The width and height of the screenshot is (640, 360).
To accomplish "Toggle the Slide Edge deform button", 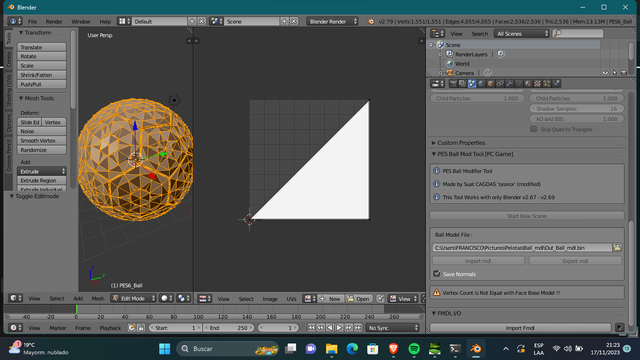I will click(x=29, y=122).
